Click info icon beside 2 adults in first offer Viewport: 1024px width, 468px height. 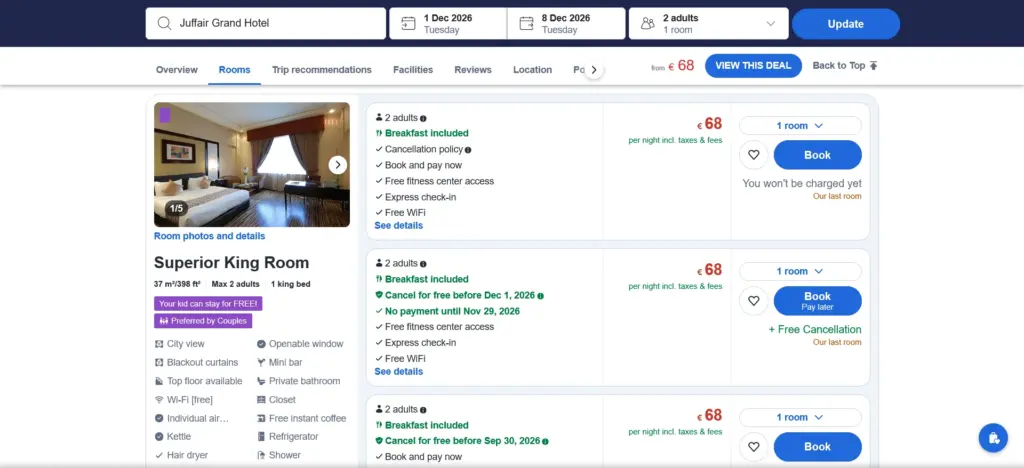click(423, 118)
